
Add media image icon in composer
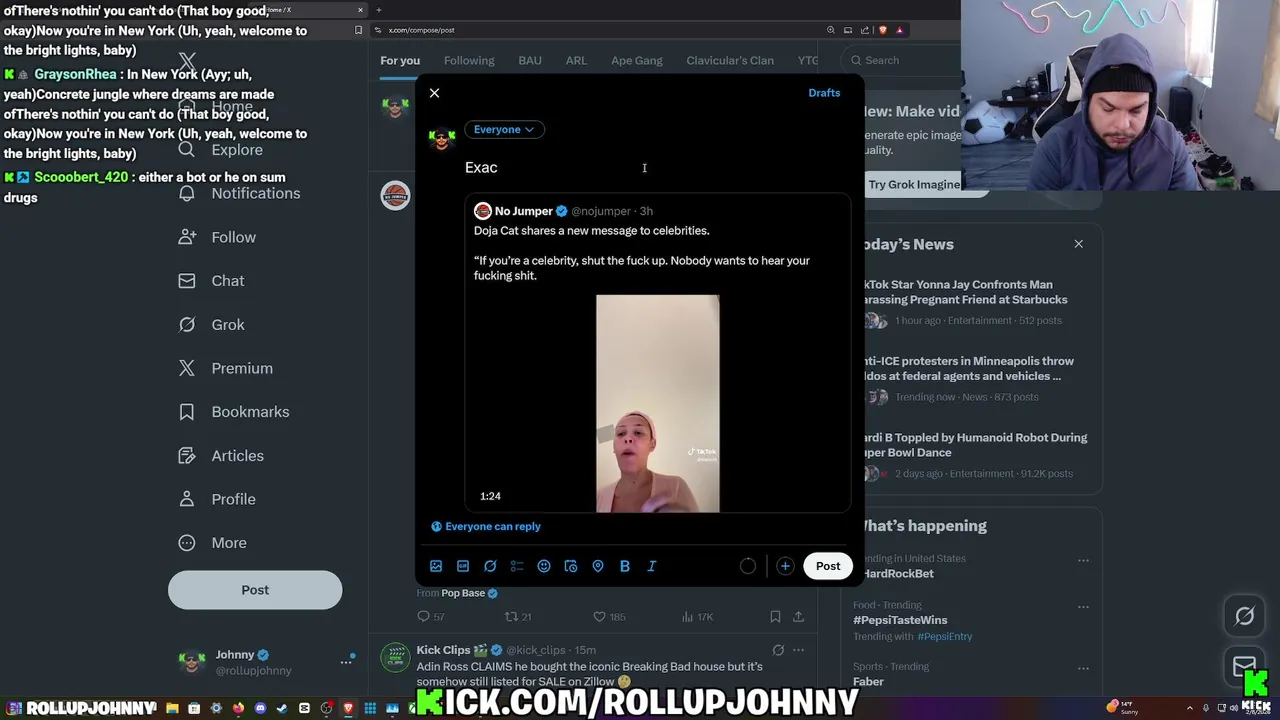tap(436, 566)
